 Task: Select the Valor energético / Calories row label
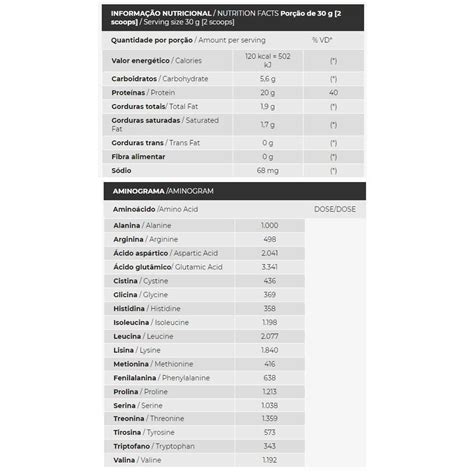tap(156, 61)
